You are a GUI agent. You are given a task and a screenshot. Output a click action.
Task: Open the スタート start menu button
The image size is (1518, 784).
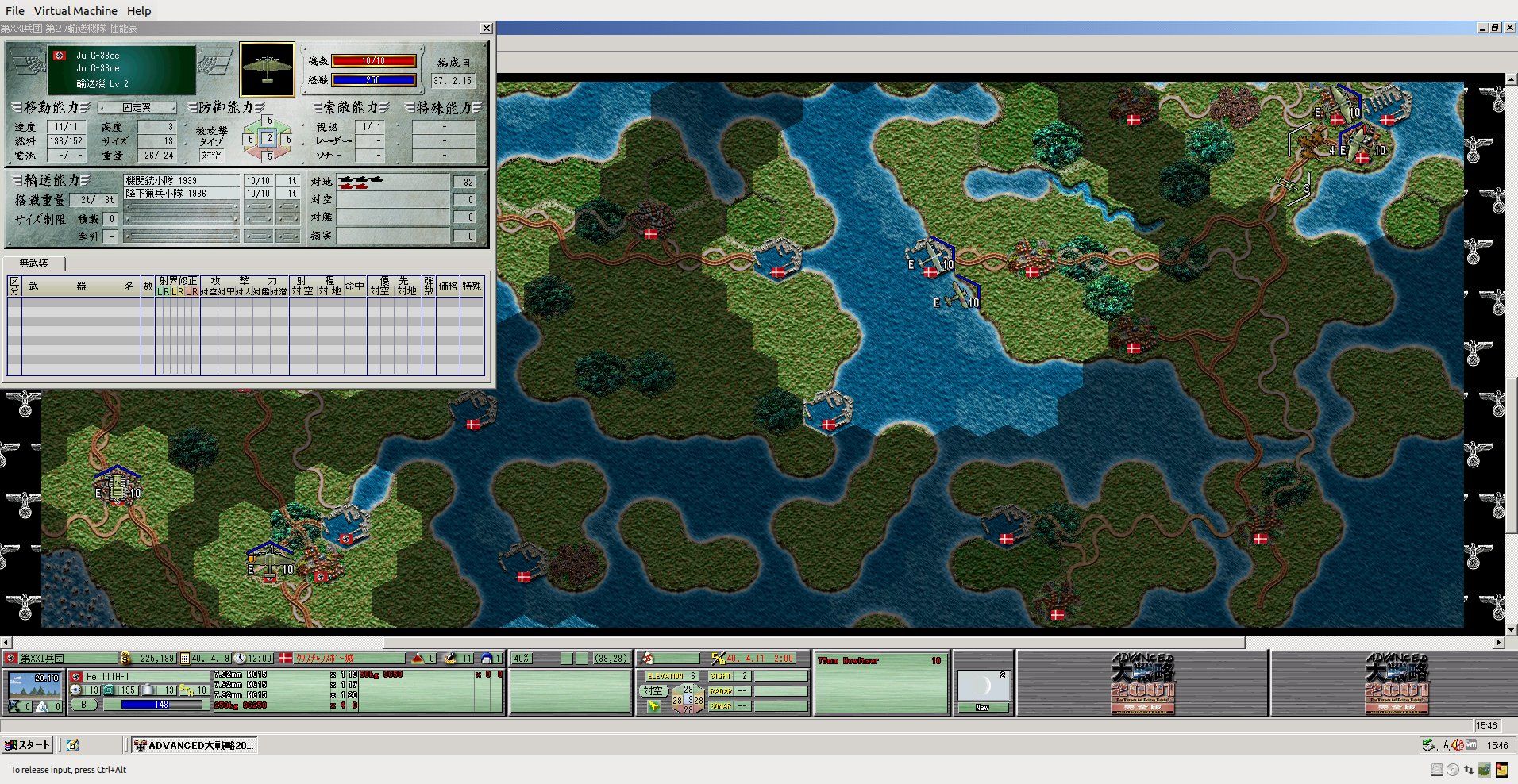pos(28,745)
